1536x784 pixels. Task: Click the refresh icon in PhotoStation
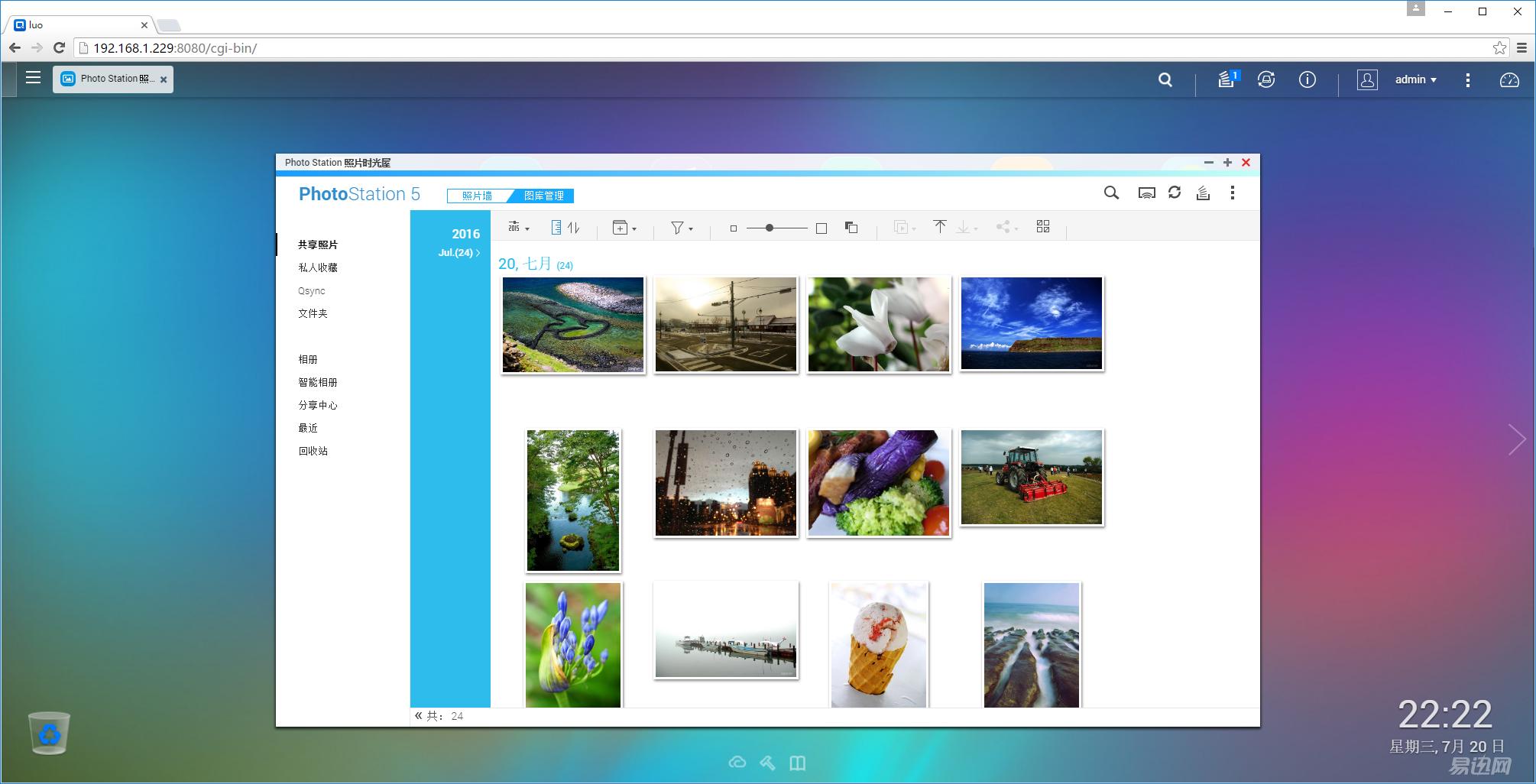click(x=1175, y=193)
